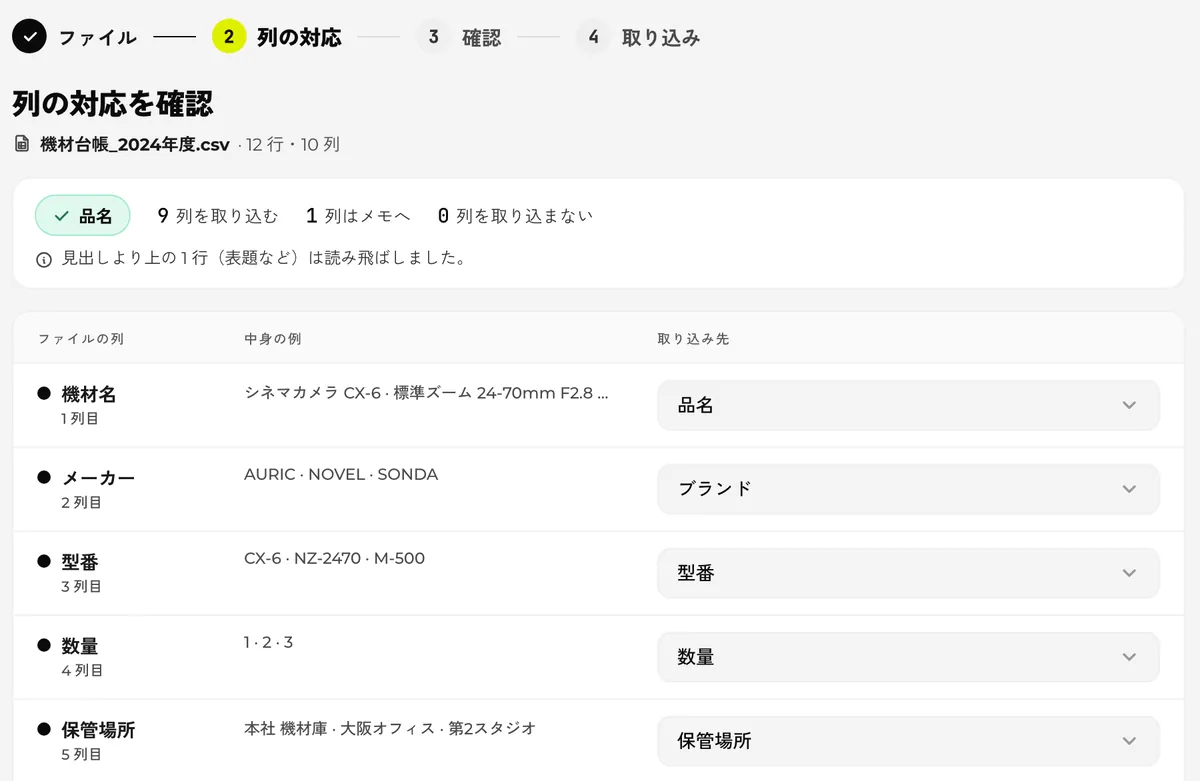
Task: Click the 5 列目 position label
Action: [81, 754]
